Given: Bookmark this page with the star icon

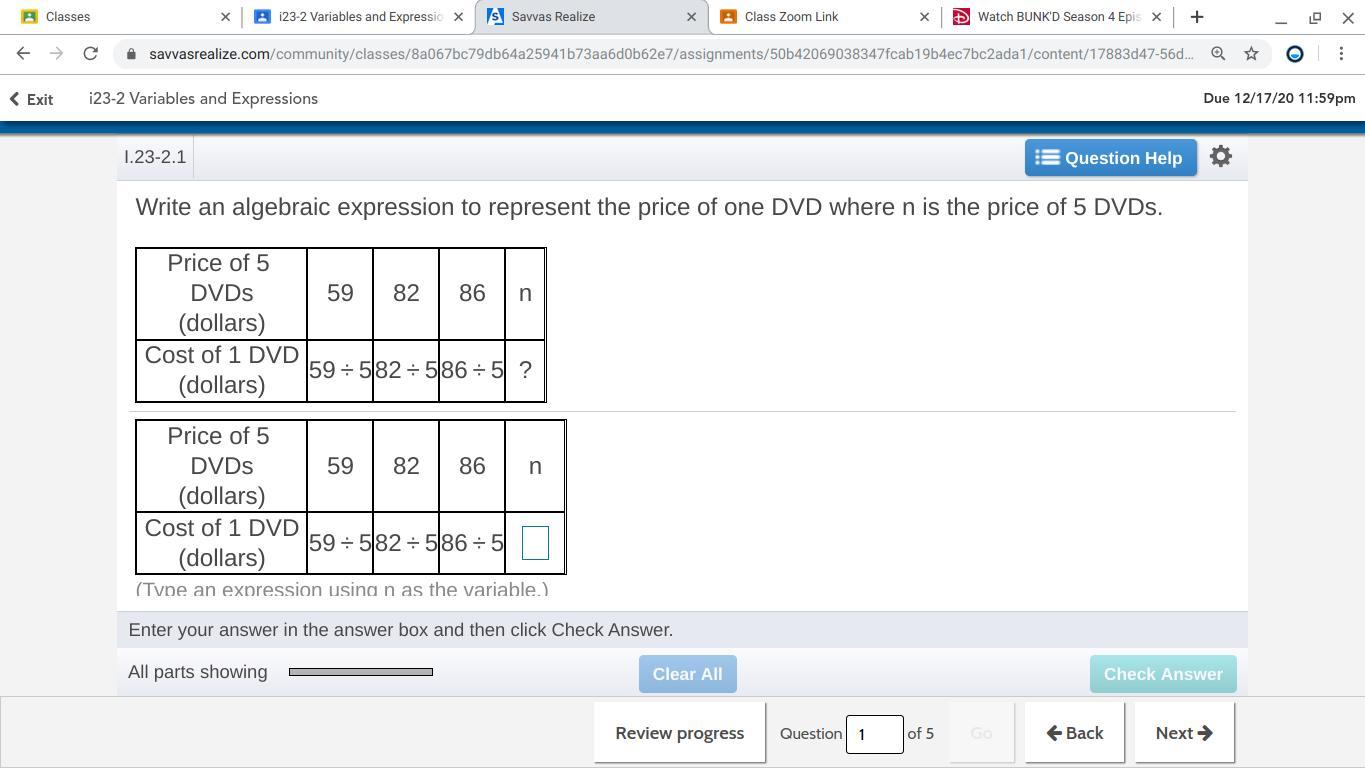Looking at the screenshot, I should tap(1251, 54).
